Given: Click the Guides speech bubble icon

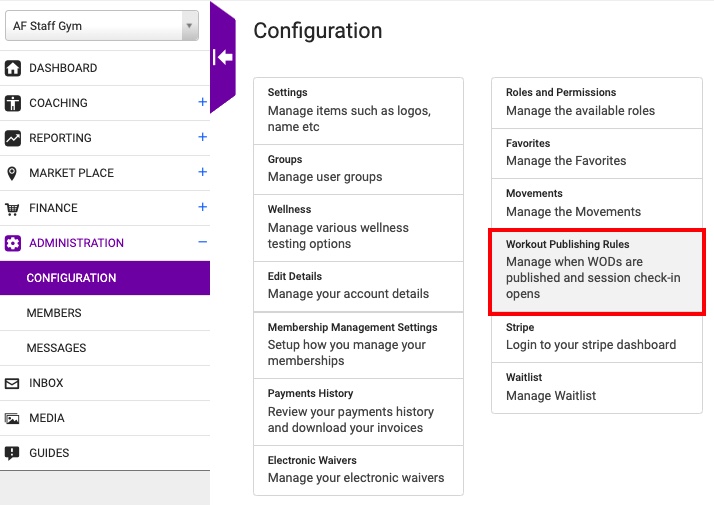Looking at the screenshot, I should pos(12,453).
